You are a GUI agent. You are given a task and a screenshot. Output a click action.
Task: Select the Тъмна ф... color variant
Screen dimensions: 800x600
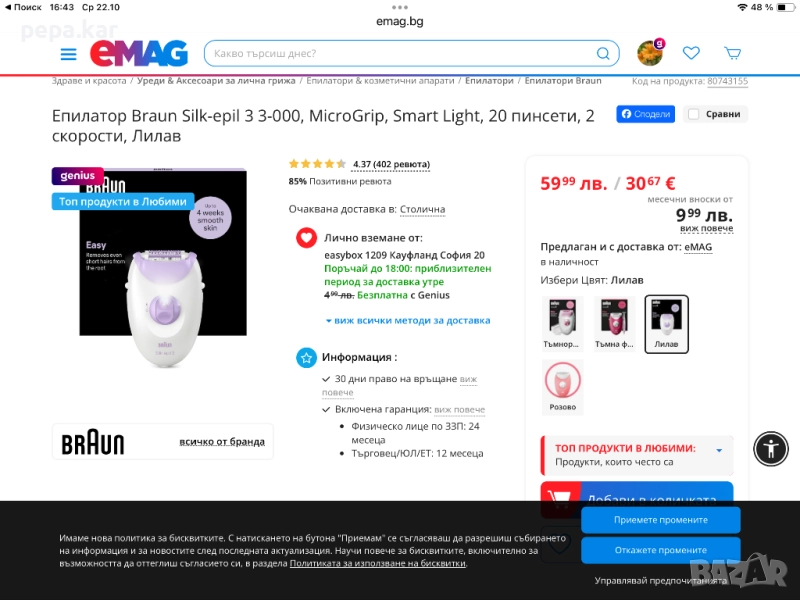click(614, 323)
